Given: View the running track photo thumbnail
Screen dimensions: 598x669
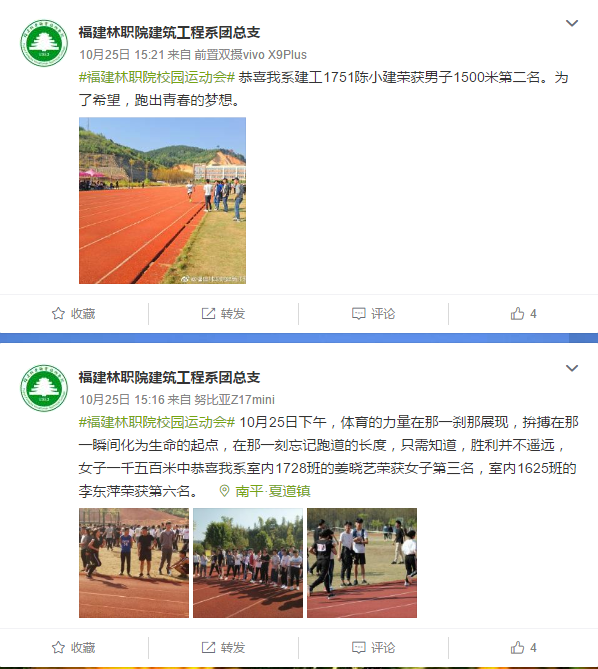Looking at the screenshot, I should coord(162,201).
